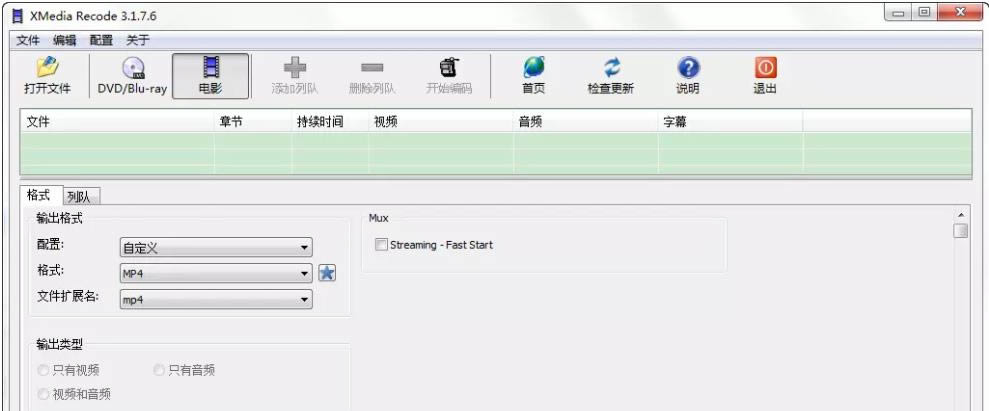Image resolution: width=989 pixels, height=411 pixels.
Task: Select the 只有视频 radio button
Action: pyautogui.click(x=44, y=370)
